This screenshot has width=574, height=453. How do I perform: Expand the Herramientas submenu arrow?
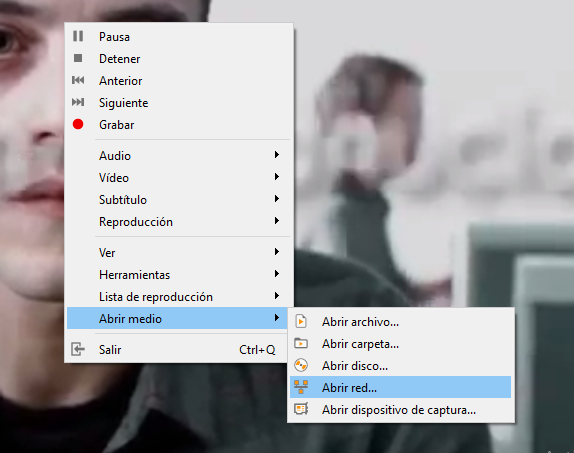click(x=277, y=274)
